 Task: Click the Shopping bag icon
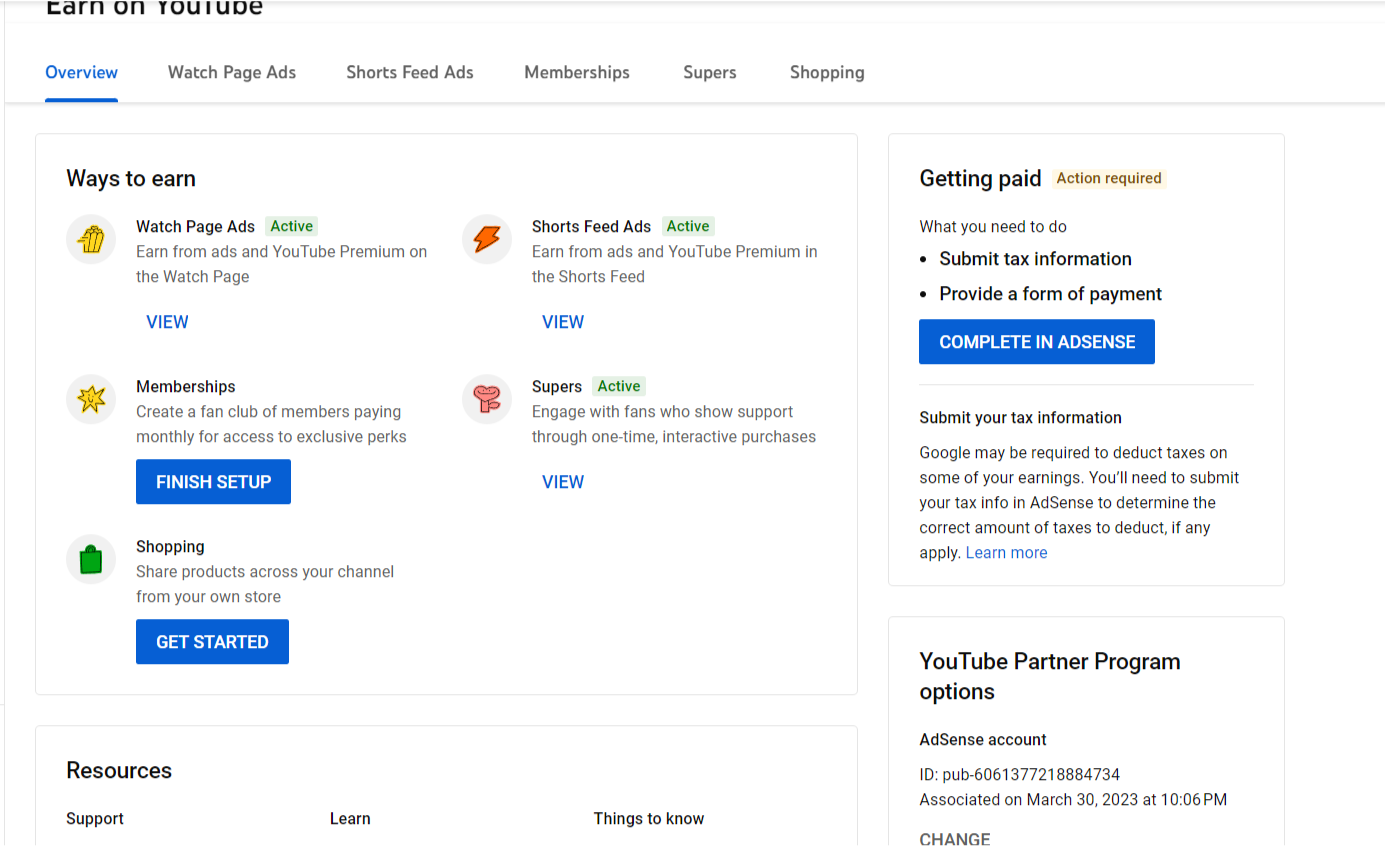click(91, 560)
